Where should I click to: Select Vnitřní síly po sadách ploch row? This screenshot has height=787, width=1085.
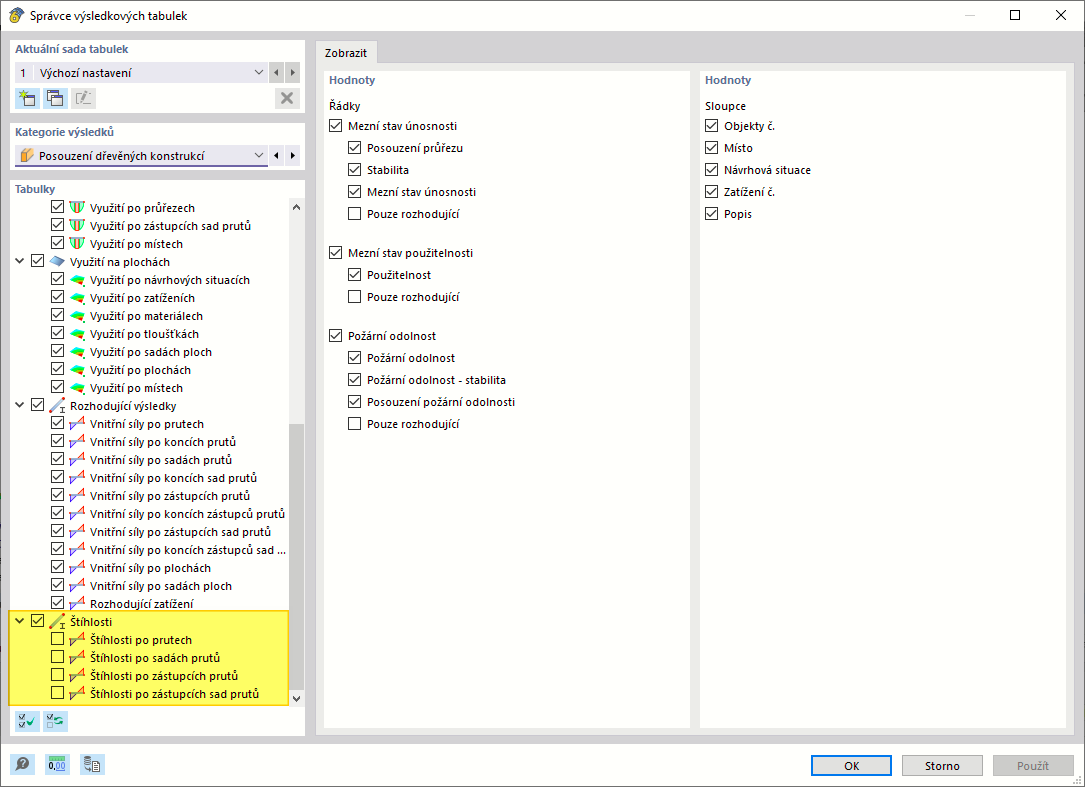[161, 586]
